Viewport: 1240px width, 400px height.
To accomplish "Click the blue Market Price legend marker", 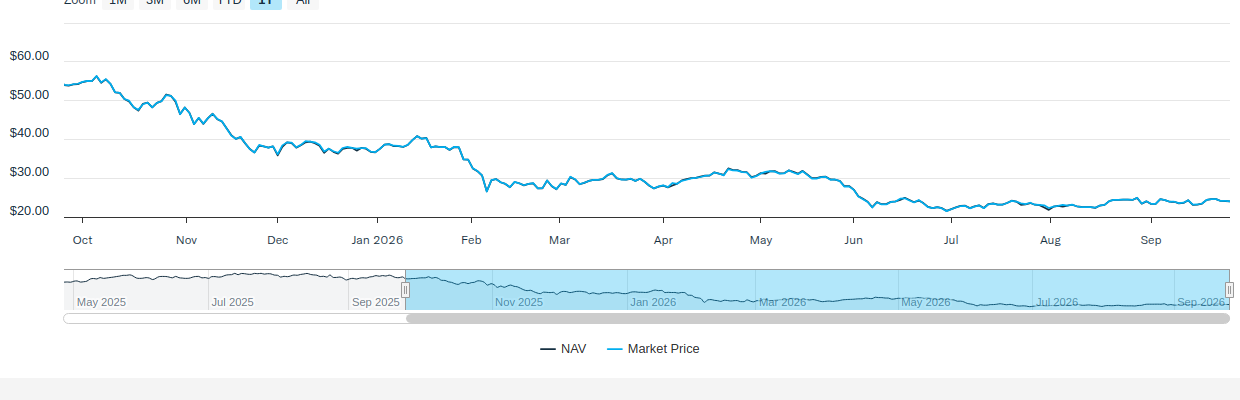I will (615, 349).
